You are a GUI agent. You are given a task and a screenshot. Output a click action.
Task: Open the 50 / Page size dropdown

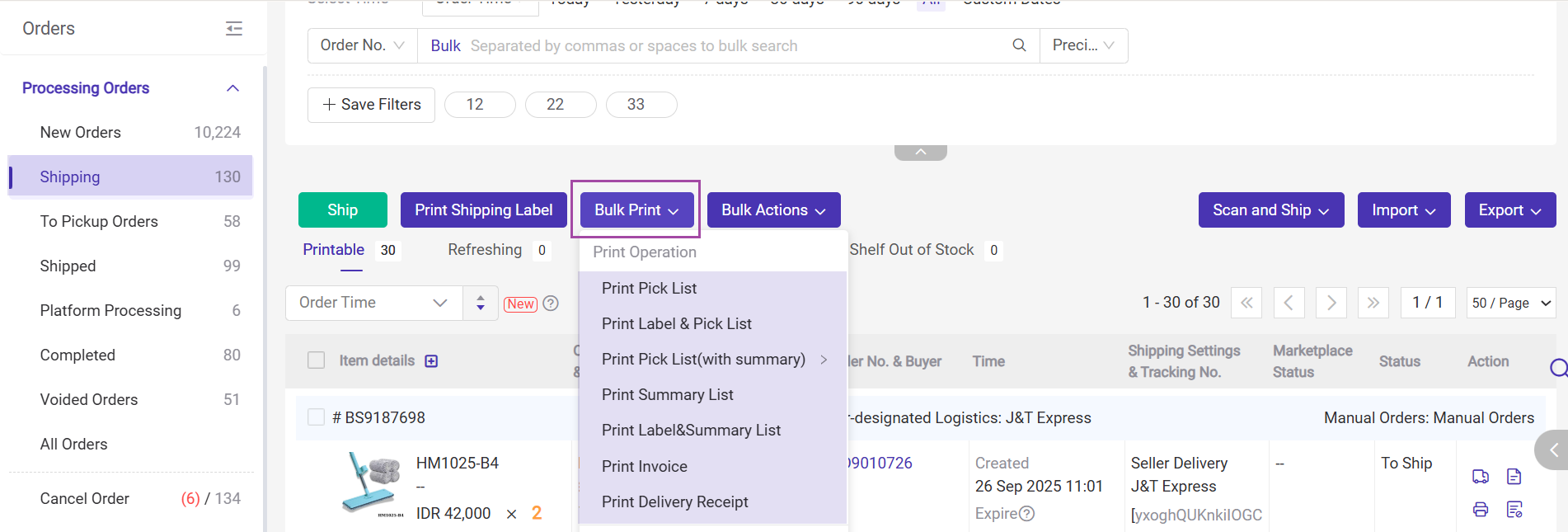(x=1511, y=303)
